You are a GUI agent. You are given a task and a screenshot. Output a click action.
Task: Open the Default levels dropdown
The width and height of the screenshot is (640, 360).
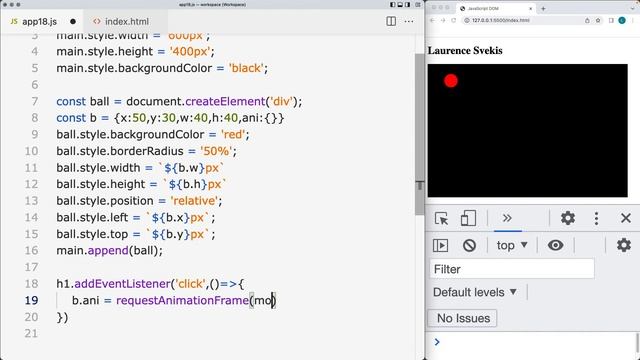click(x=475, y=292)
